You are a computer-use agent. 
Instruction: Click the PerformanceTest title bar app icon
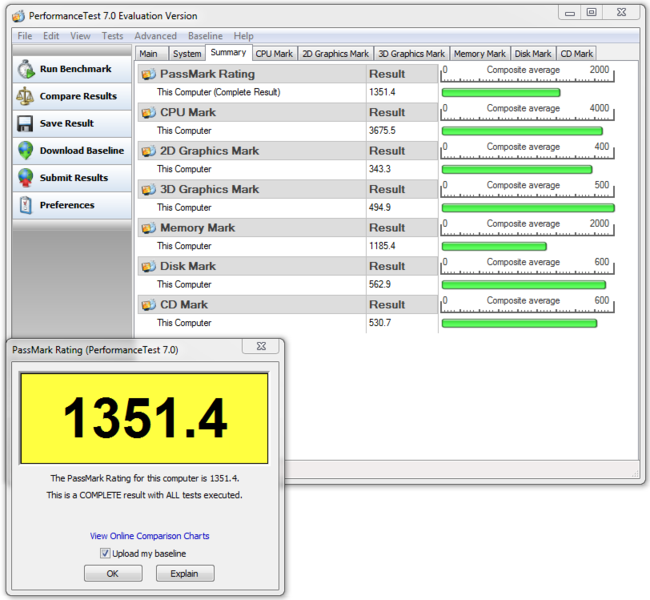point(18,16)
